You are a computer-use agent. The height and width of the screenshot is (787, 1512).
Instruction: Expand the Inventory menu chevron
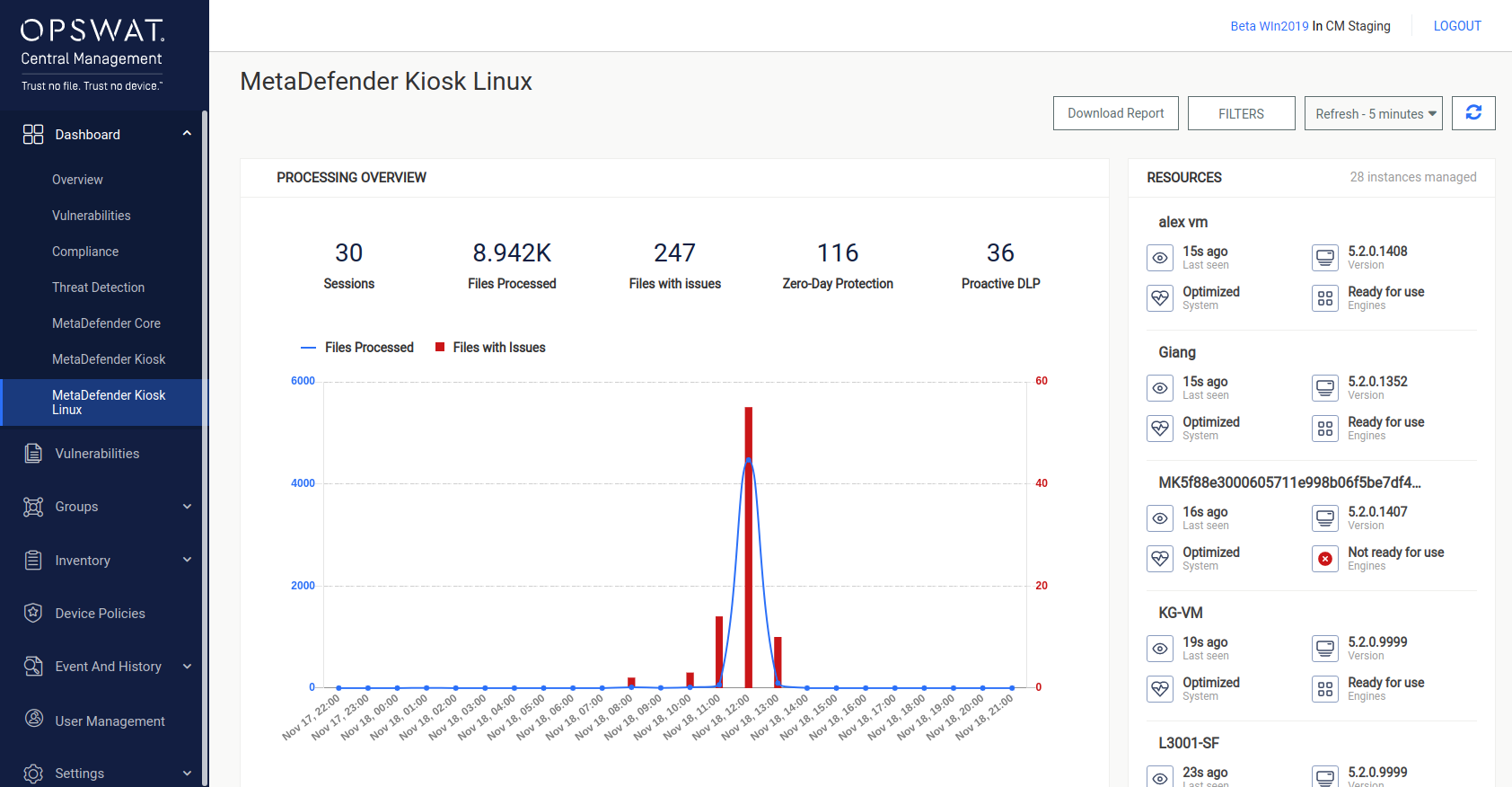pos(187,560)
